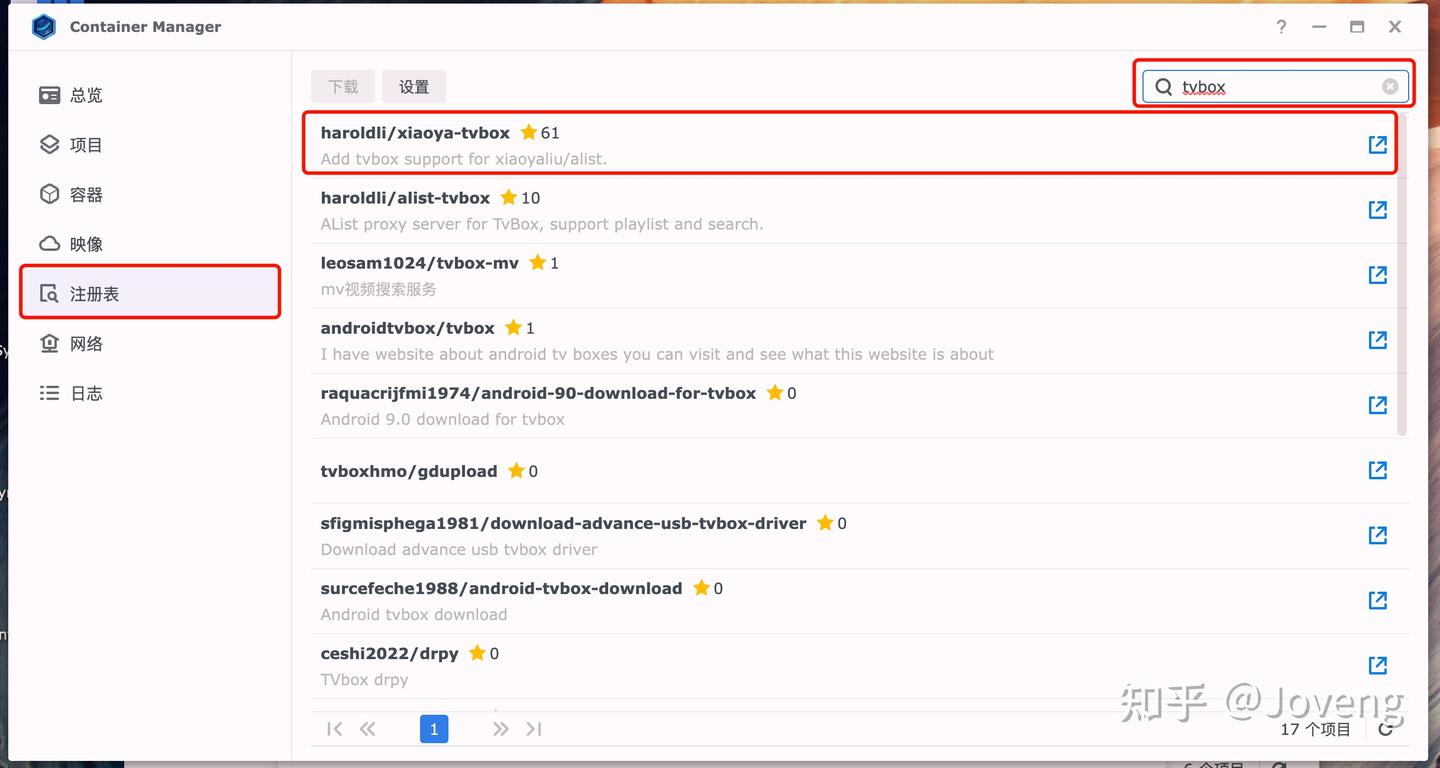The width and height of the screenshot is (1440, 768).
Task: Jump to the first results page
Action: point(335,729)
